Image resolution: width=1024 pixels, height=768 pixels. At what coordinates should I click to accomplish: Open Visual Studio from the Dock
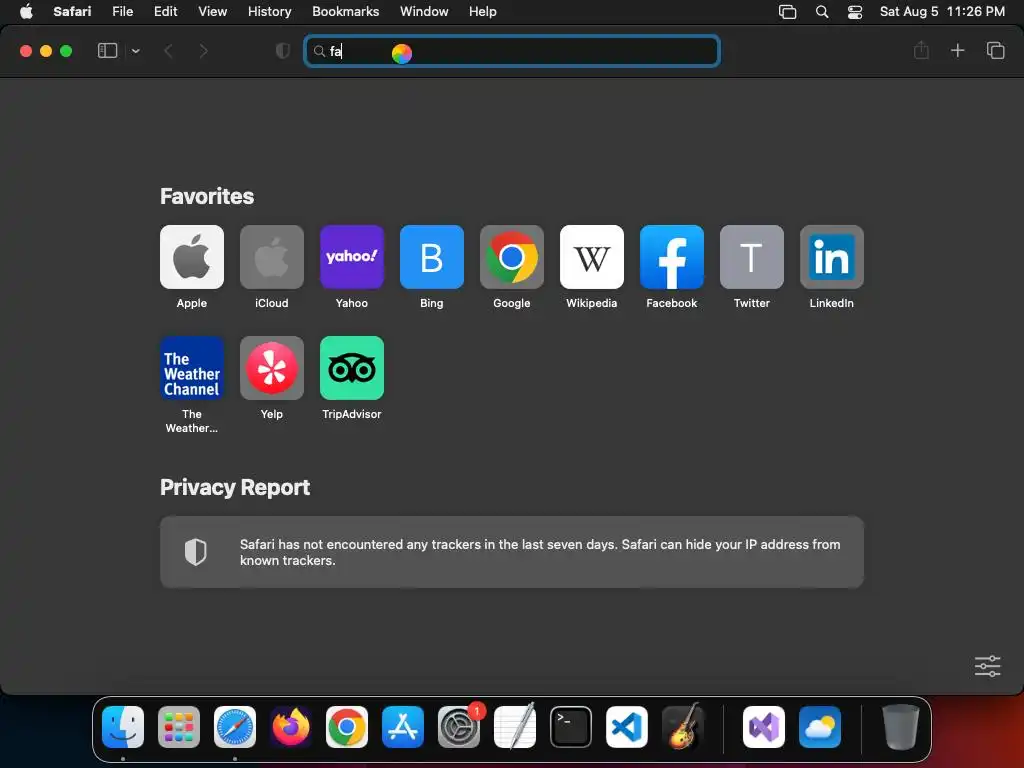point(763,726)
